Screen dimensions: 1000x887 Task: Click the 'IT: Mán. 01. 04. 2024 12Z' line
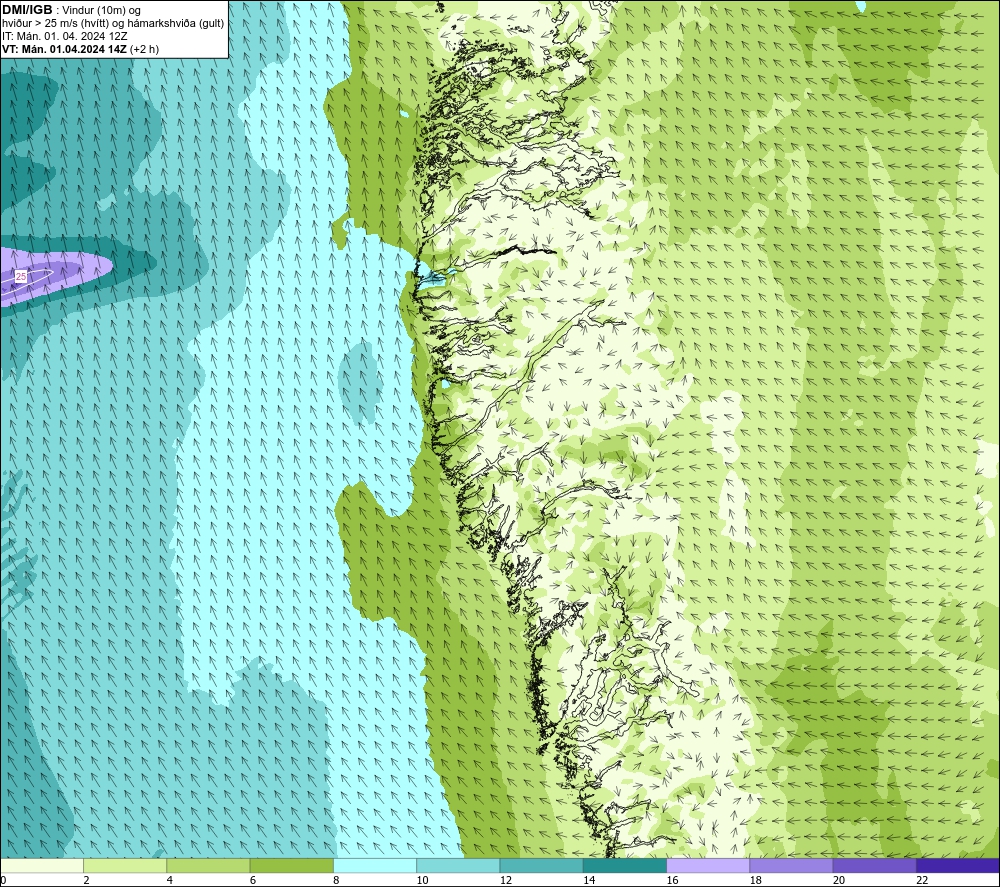pyautogui.click(x=64, y=36)
